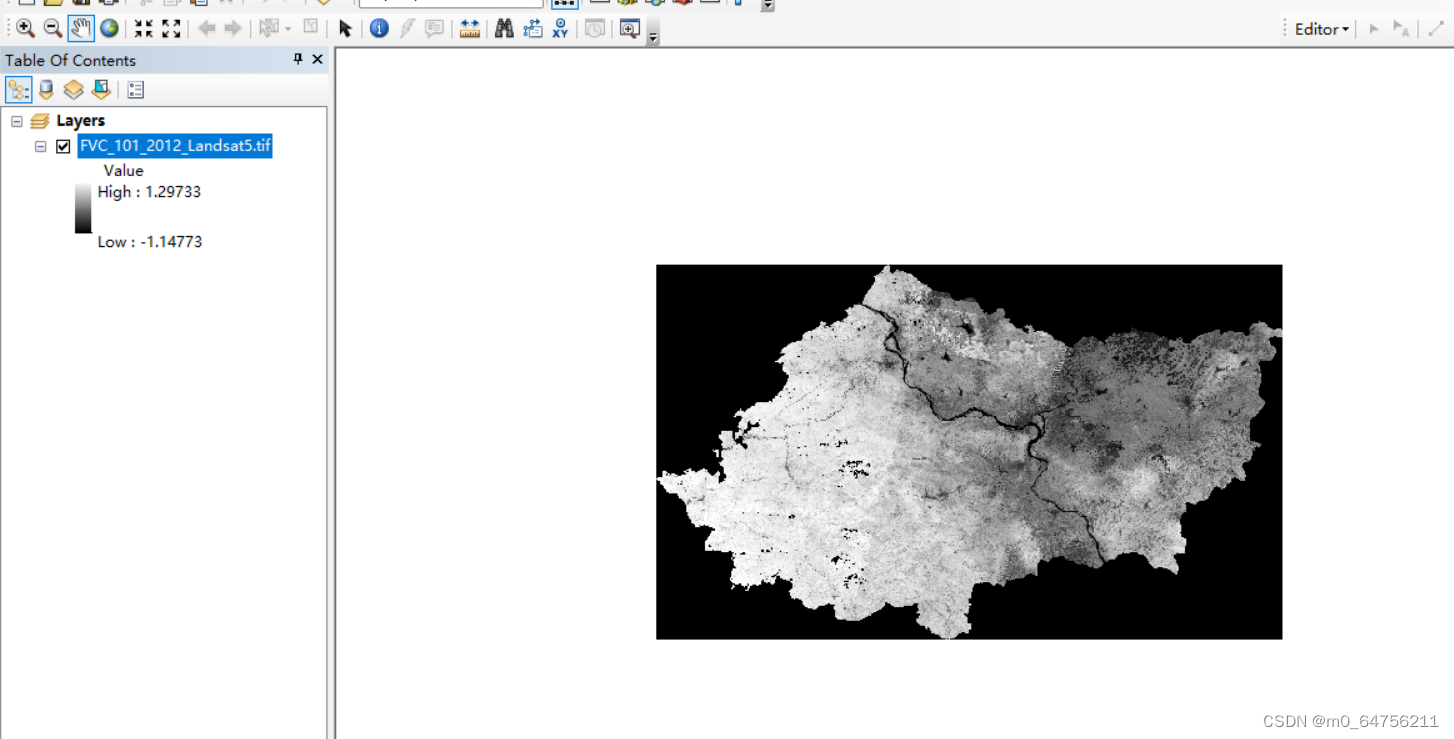Viewport: 1454px width, 739px height.
Task: Select the Measure tool
Action: [x=469, y=28]
